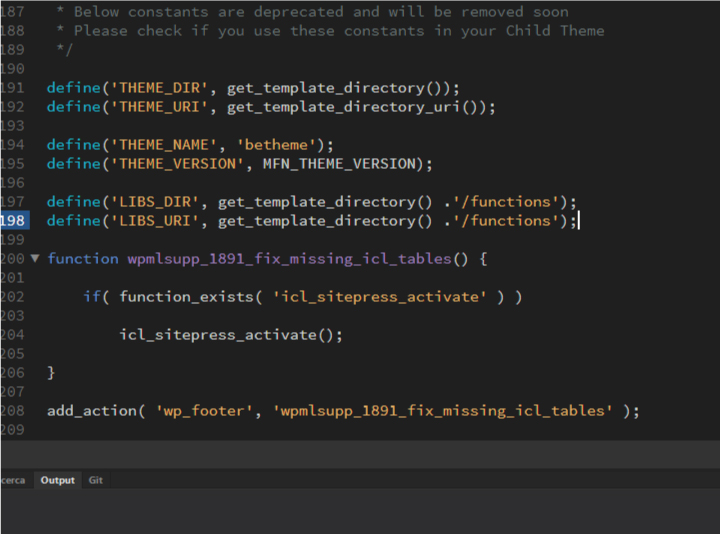Click line number 200 in gutter
Screen dimensions: 720x534
[13, 259]
